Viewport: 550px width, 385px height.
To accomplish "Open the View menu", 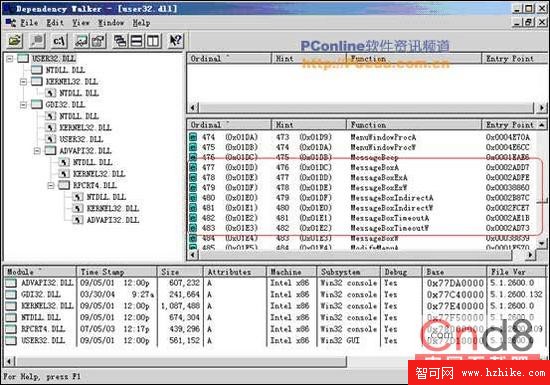I will tap(81, 23).
